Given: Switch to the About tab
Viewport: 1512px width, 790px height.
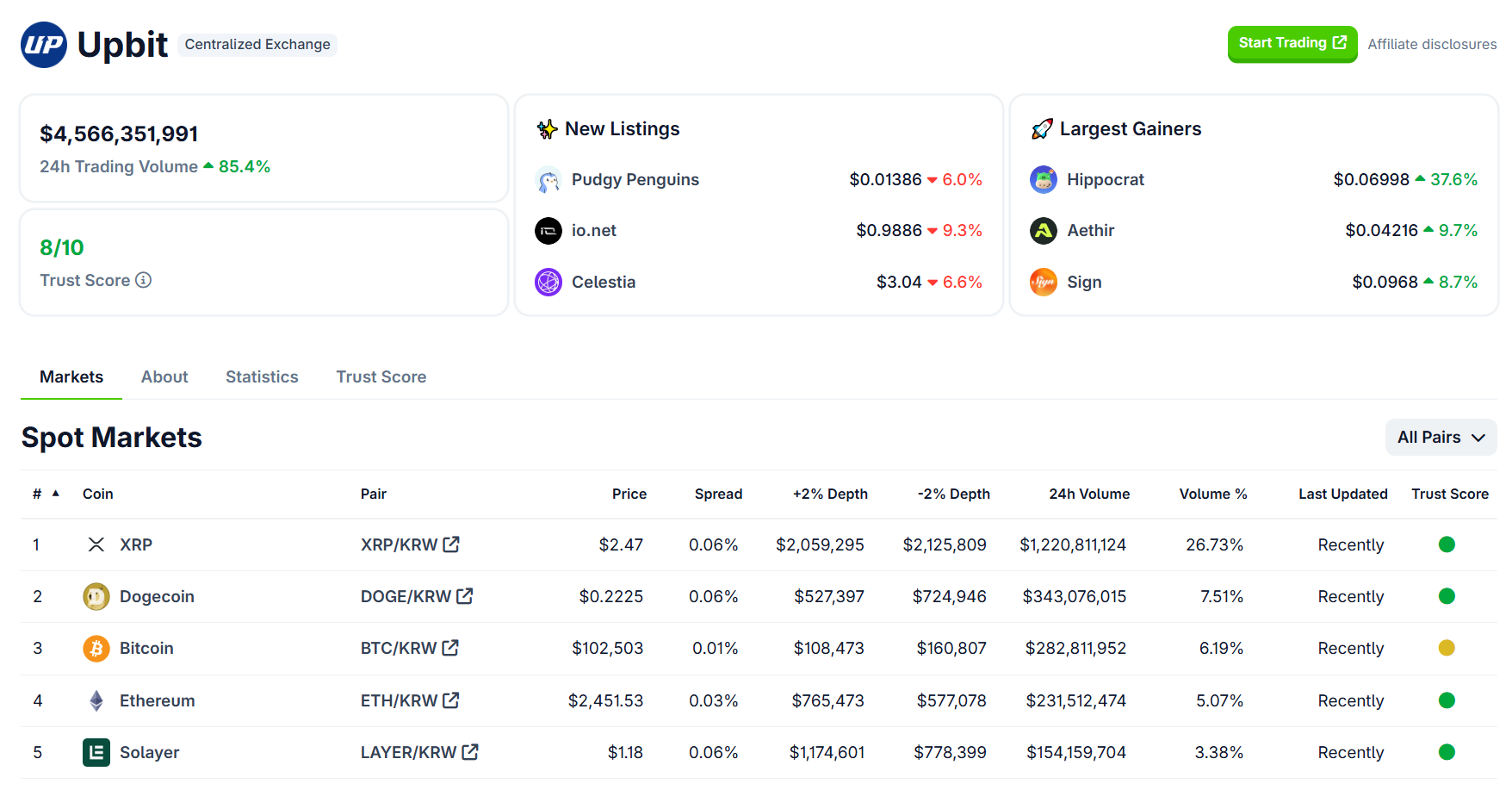Looking at the screenshot, I should tap(164, 377).
